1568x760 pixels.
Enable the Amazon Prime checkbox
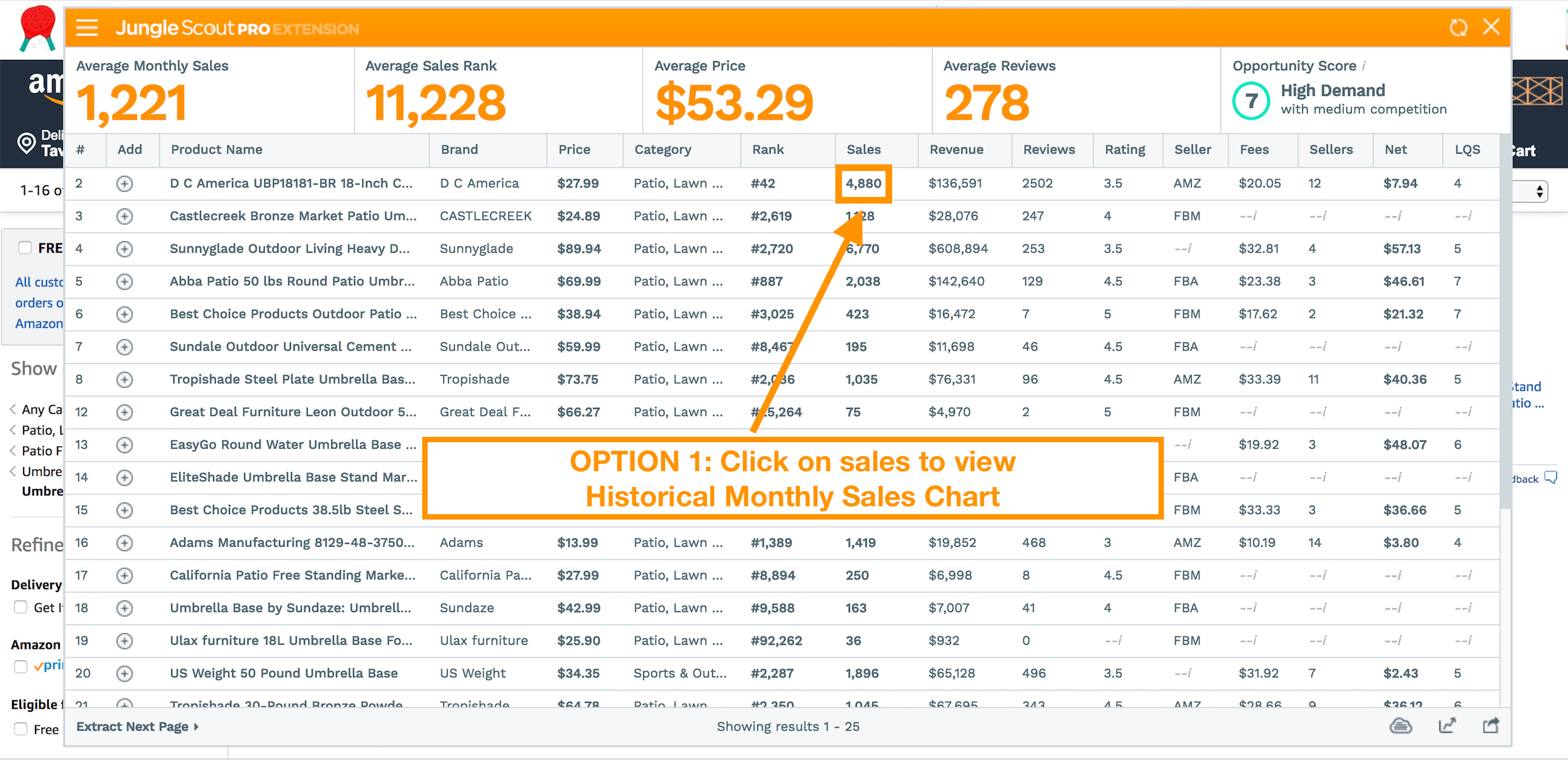[20, 666]
